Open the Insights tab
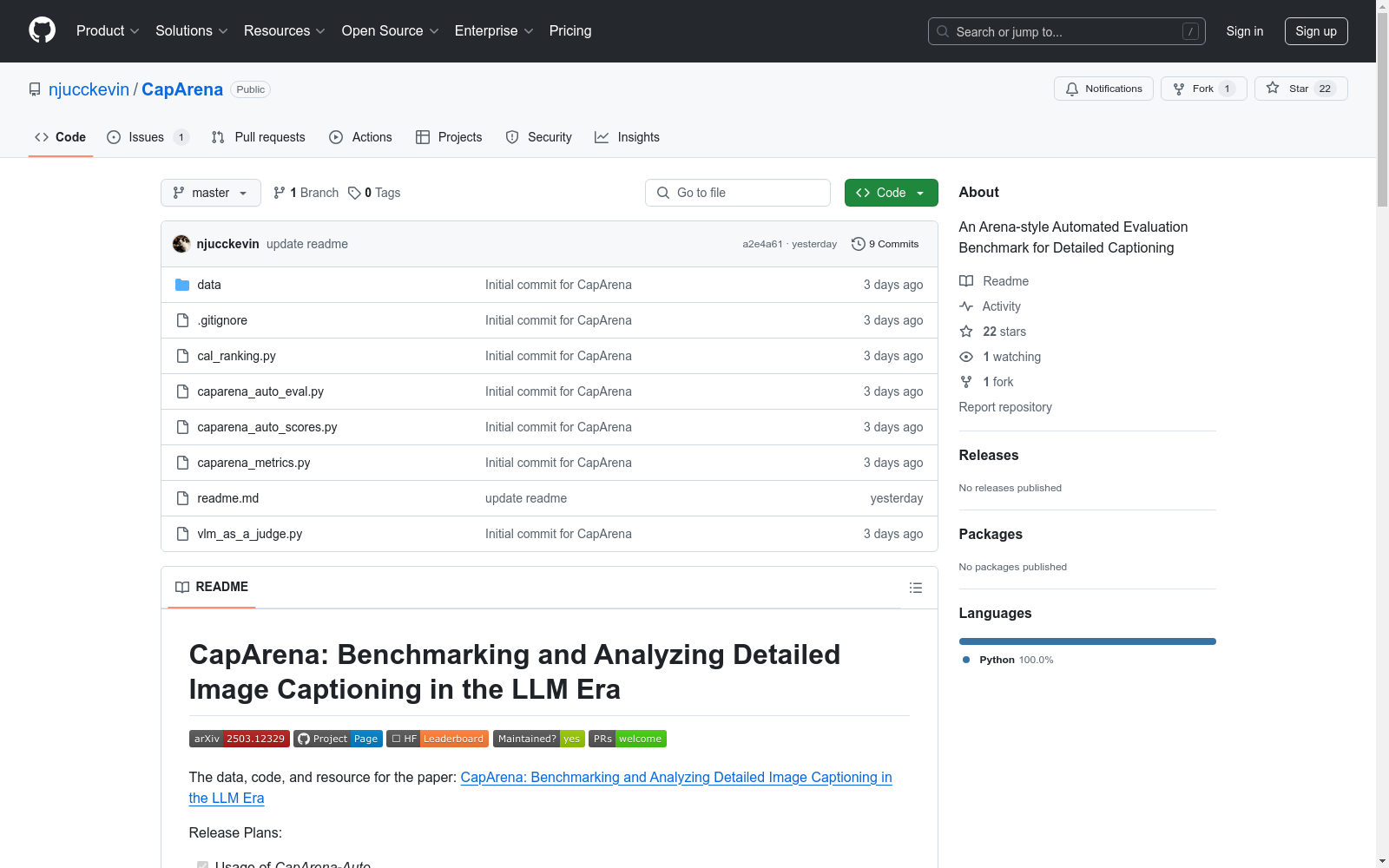This screenshot has width=1389, height=868. tap(627, 137)
